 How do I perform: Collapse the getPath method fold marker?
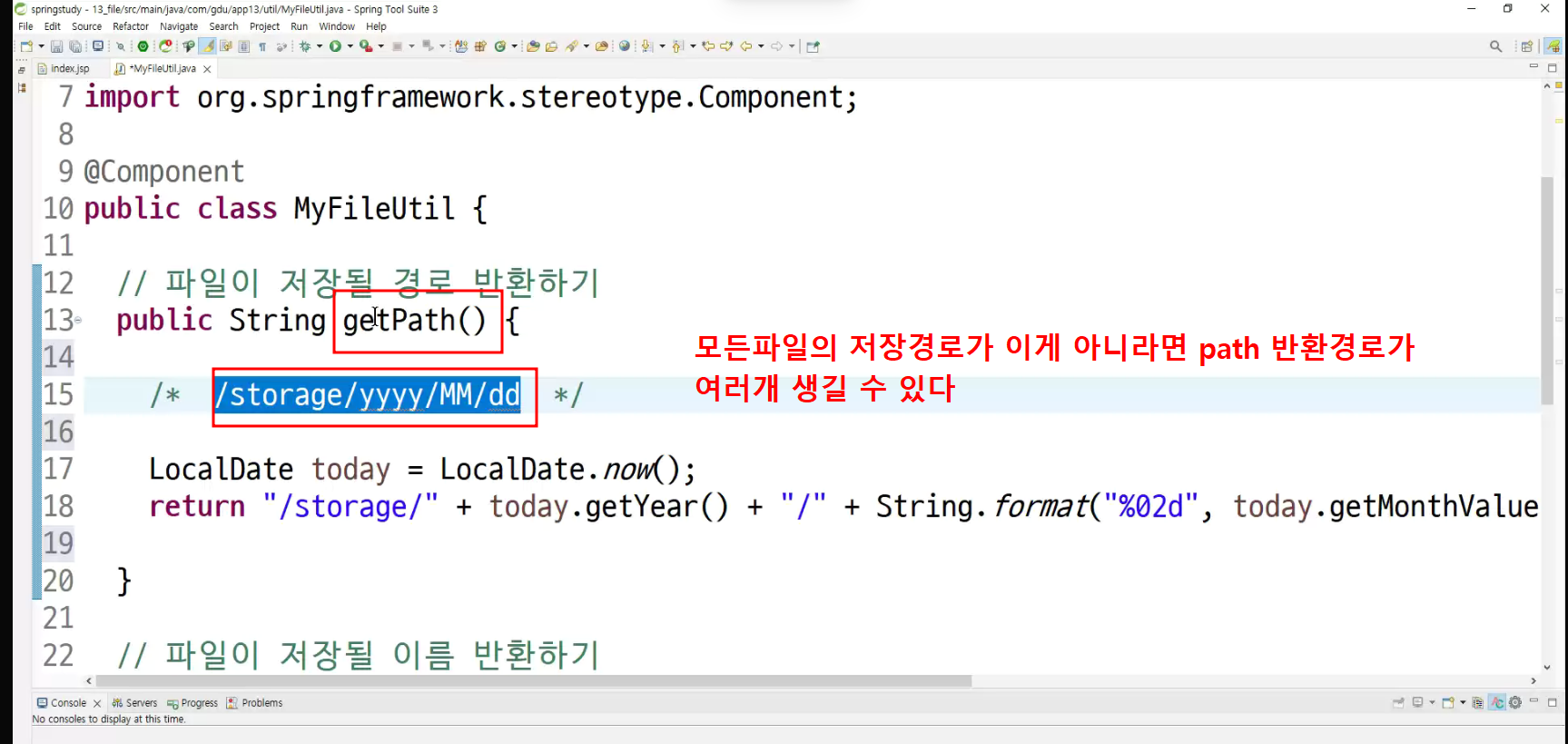coord(78,320)
